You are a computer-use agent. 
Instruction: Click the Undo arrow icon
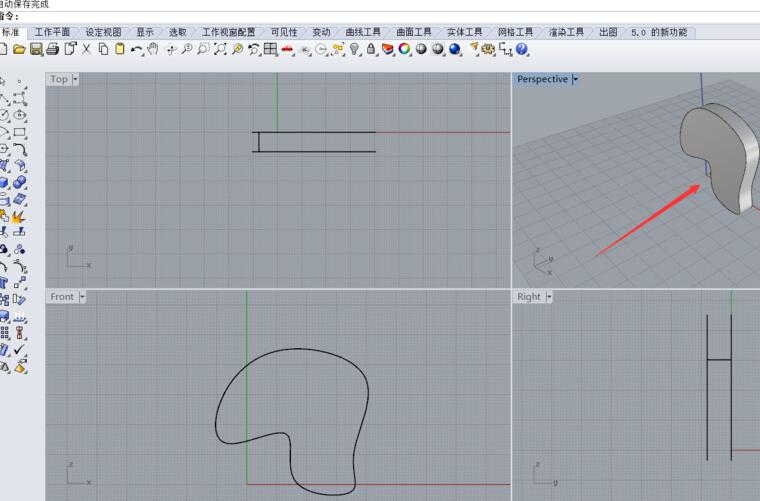coord(136,49)
